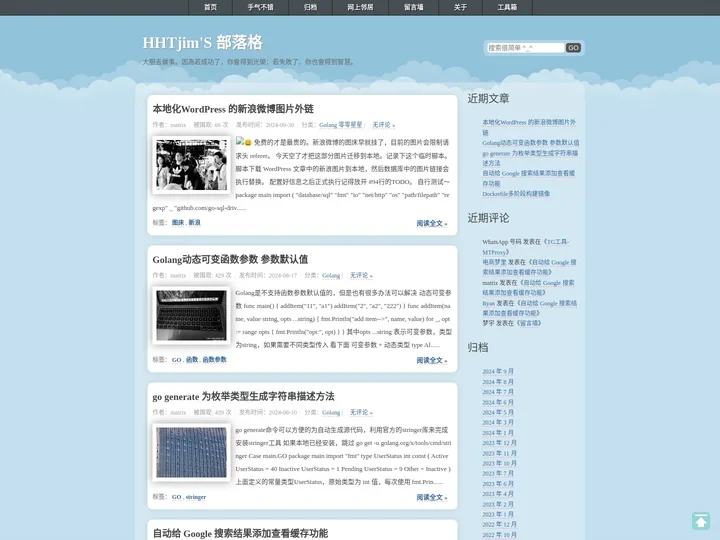Open archive 2024 年 9 月
720x540 pixels.
(498, 371)
